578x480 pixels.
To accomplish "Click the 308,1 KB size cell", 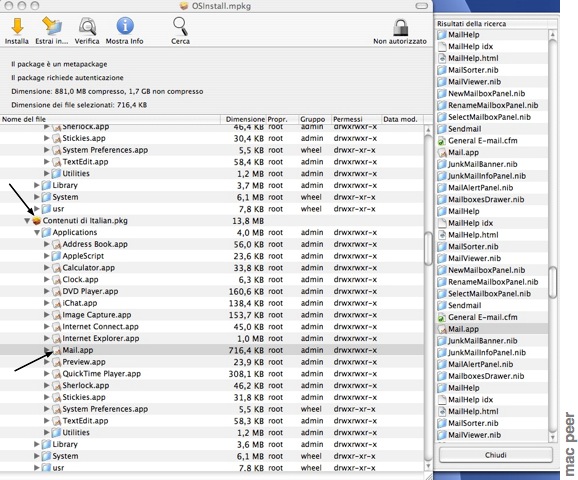I will (x=246, y=374).
